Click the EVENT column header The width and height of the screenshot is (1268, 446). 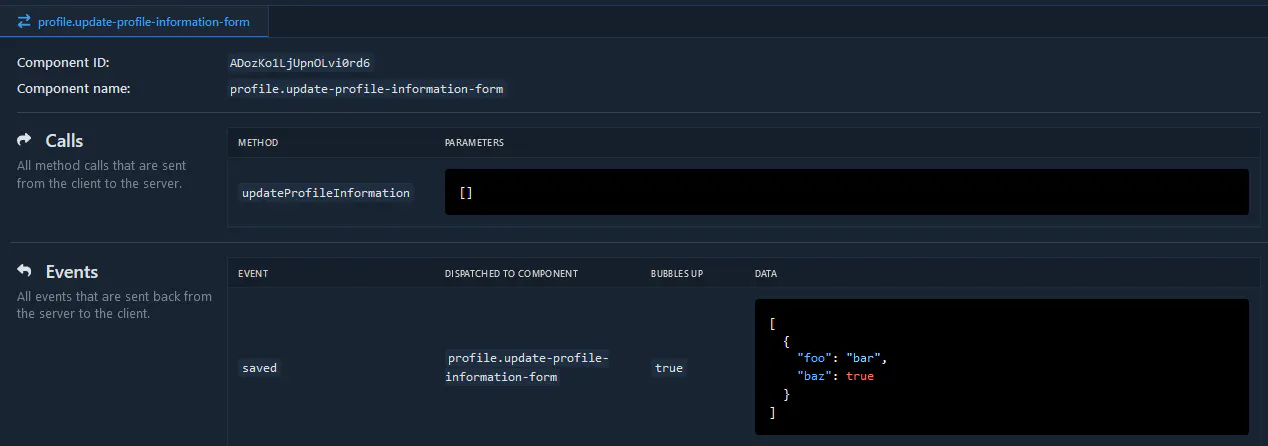253,274
